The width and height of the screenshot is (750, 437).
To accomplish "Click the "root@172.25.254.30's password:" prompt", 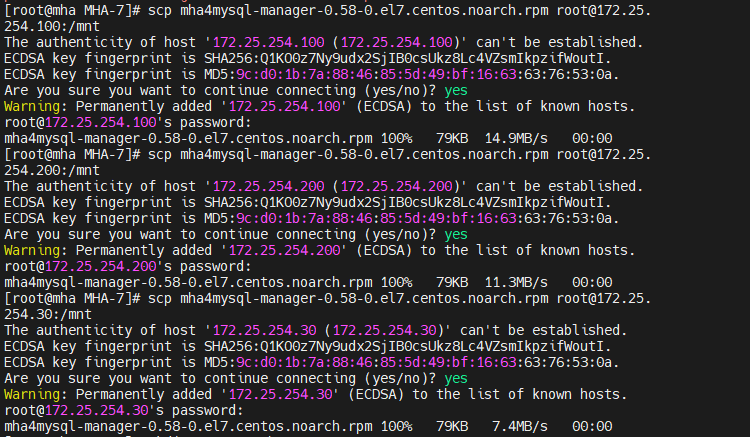I will 124,410.
